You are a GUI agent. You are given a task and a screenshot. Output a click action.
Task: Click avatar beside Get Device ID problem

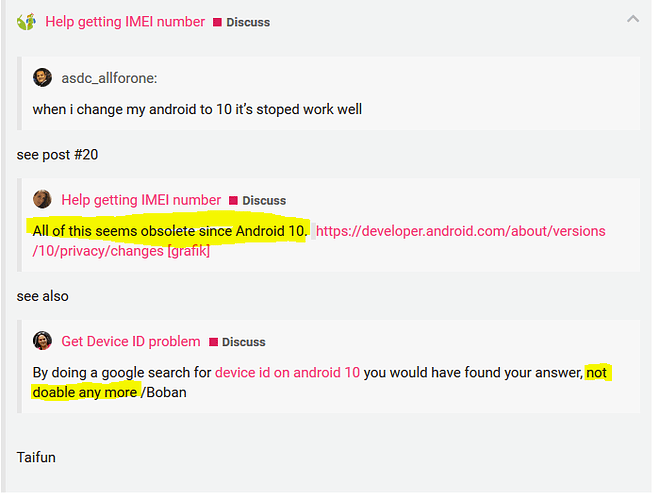coord(43,340)
